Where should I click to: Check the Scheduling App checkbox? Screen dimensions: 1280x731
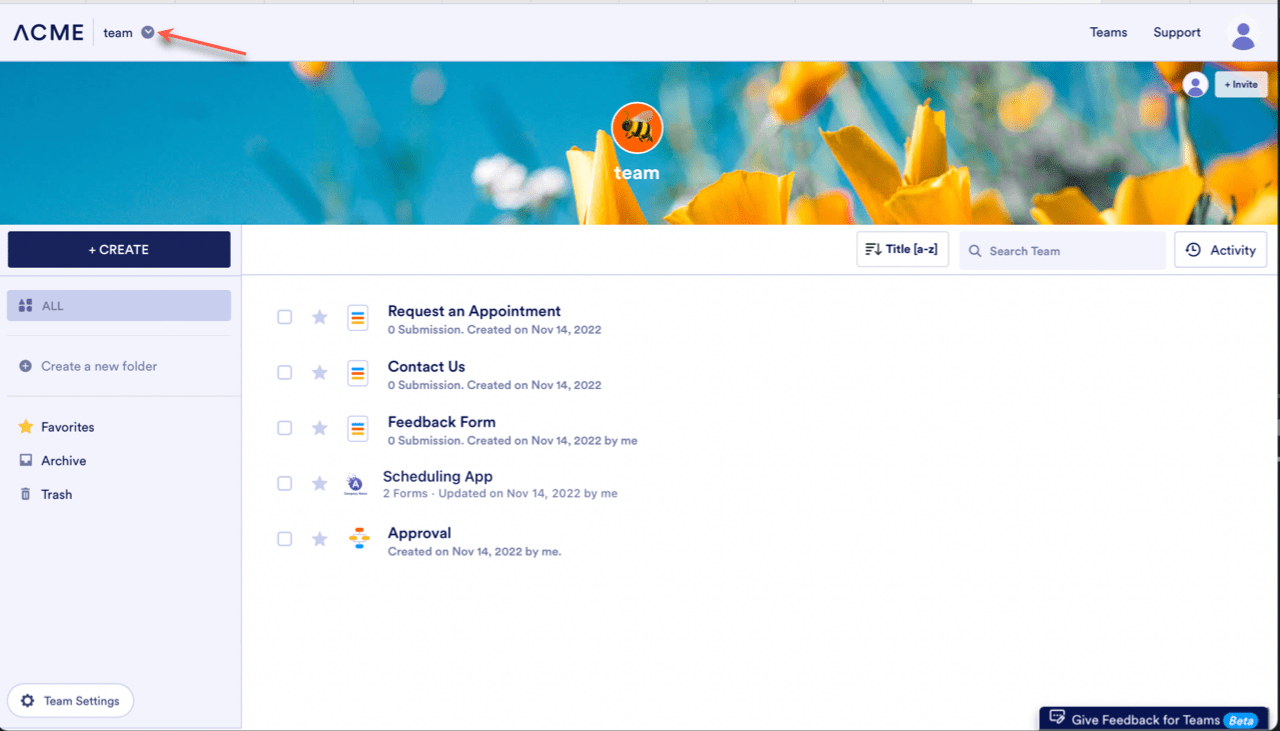[x=285, y=483]
